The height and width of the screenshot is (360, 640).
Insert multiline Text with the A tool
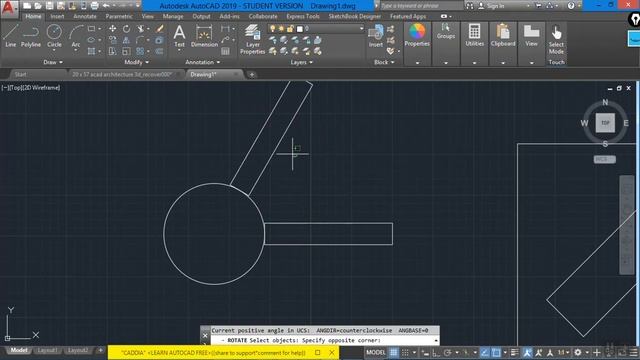(179, 36)
